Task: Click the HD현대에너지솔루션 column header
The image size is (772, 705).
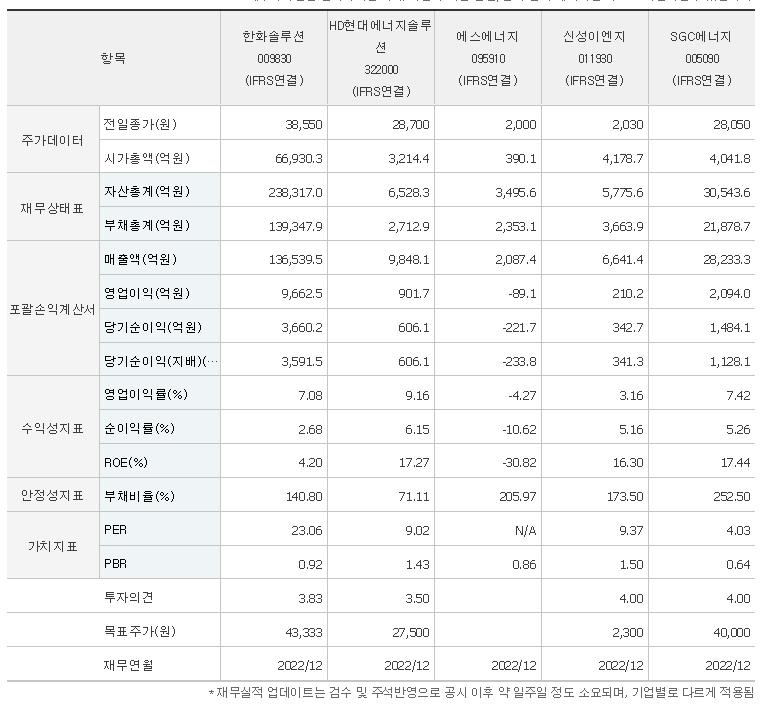Action: (x=381, y=58)
